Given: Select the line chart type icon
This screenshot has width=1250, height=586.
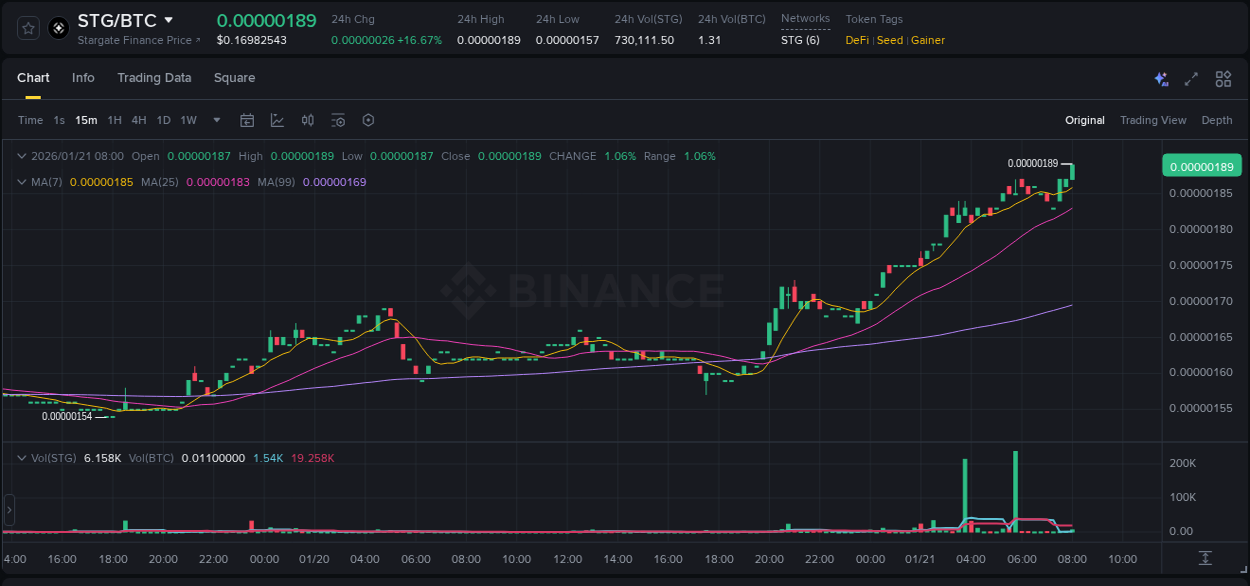Looking at the screenshot, I should coord(276,120).
